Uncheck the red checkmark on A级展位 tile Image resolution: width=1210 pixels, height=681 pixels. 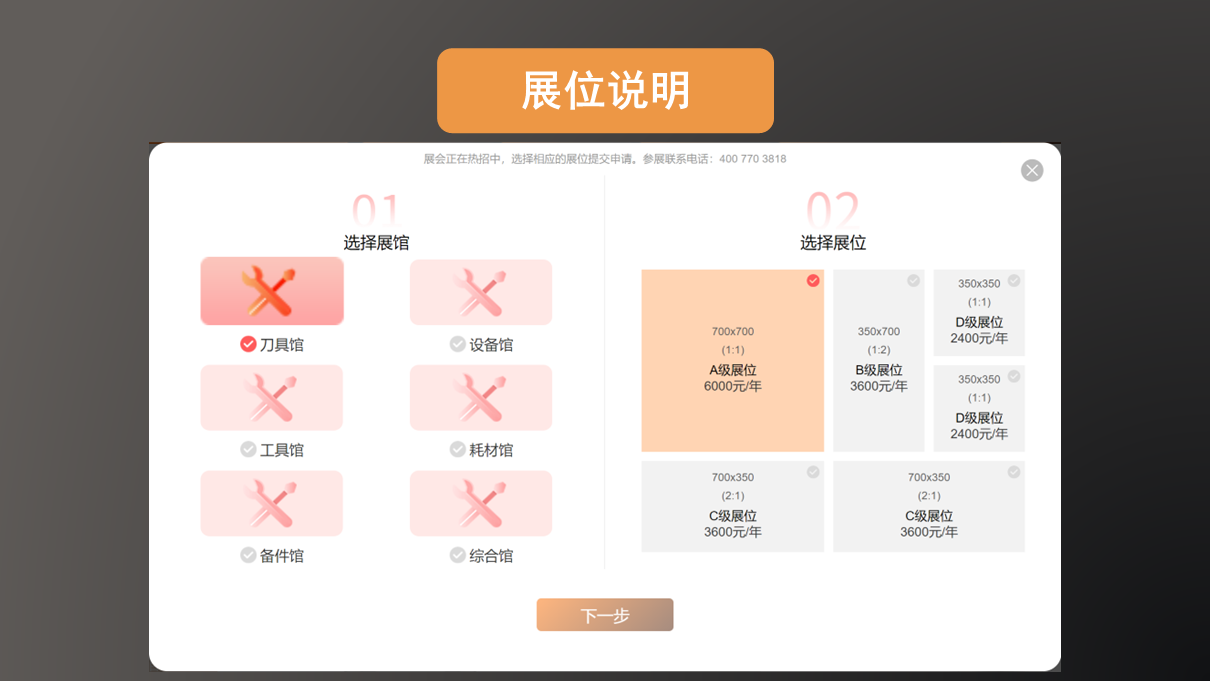coord(813,281)
